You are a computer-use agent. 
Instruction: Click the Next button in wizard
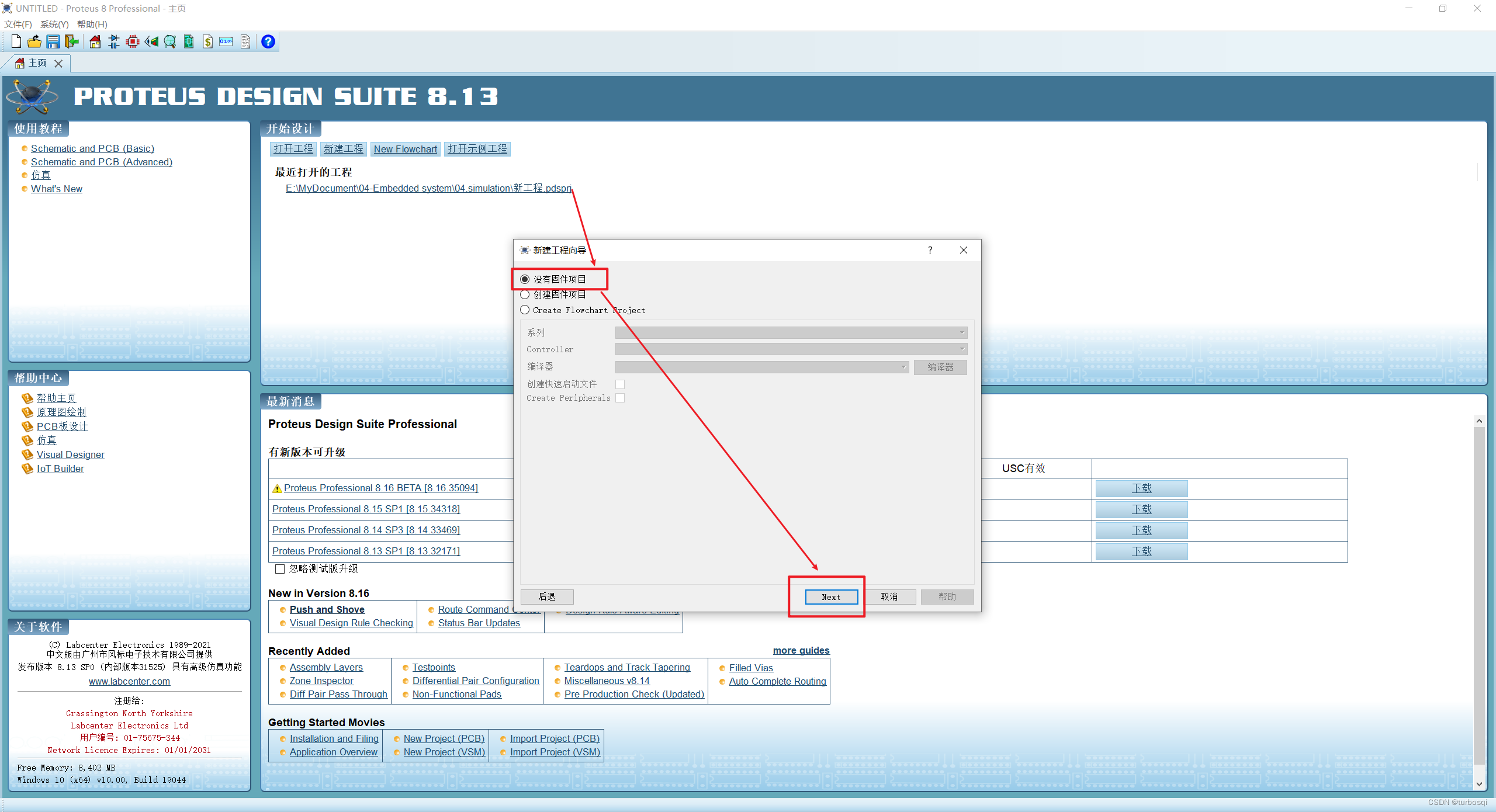831,596
